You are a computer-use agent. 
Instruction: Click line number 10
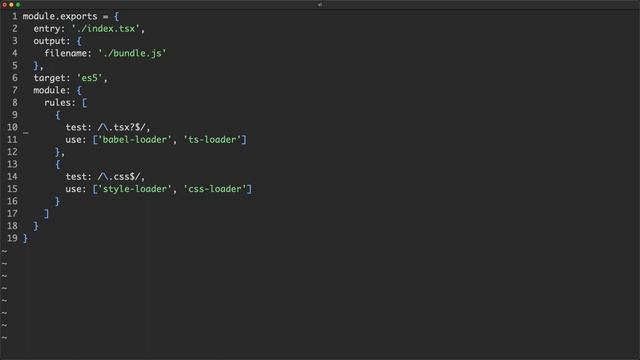tap(12, 127)
